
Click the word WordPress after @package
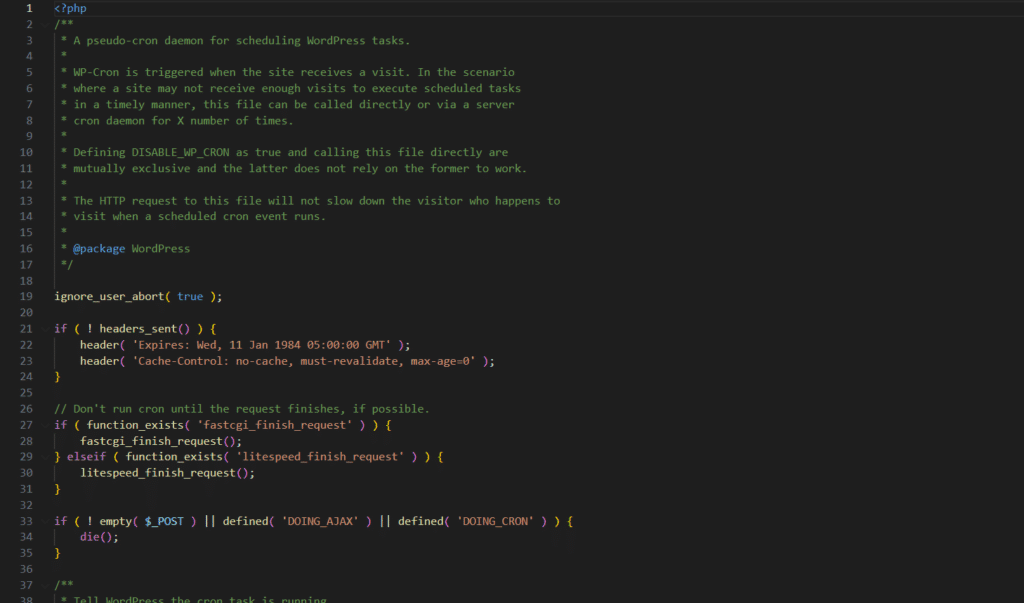click(161, 248)
